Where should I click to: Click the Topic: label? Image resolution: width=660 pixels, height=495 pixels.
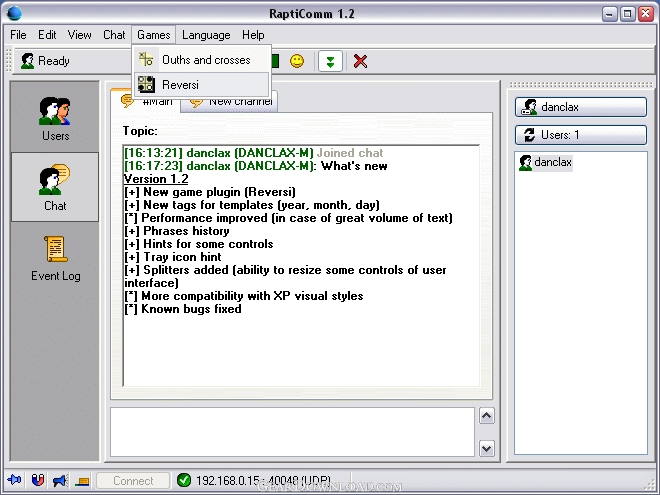pos(140,131)
